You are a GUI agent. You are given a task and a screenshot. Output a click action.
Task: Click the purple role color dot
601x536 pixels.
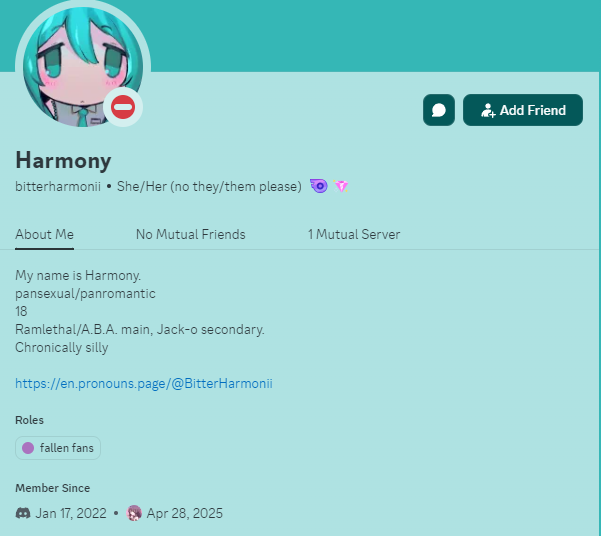click(x=28, y=448)
